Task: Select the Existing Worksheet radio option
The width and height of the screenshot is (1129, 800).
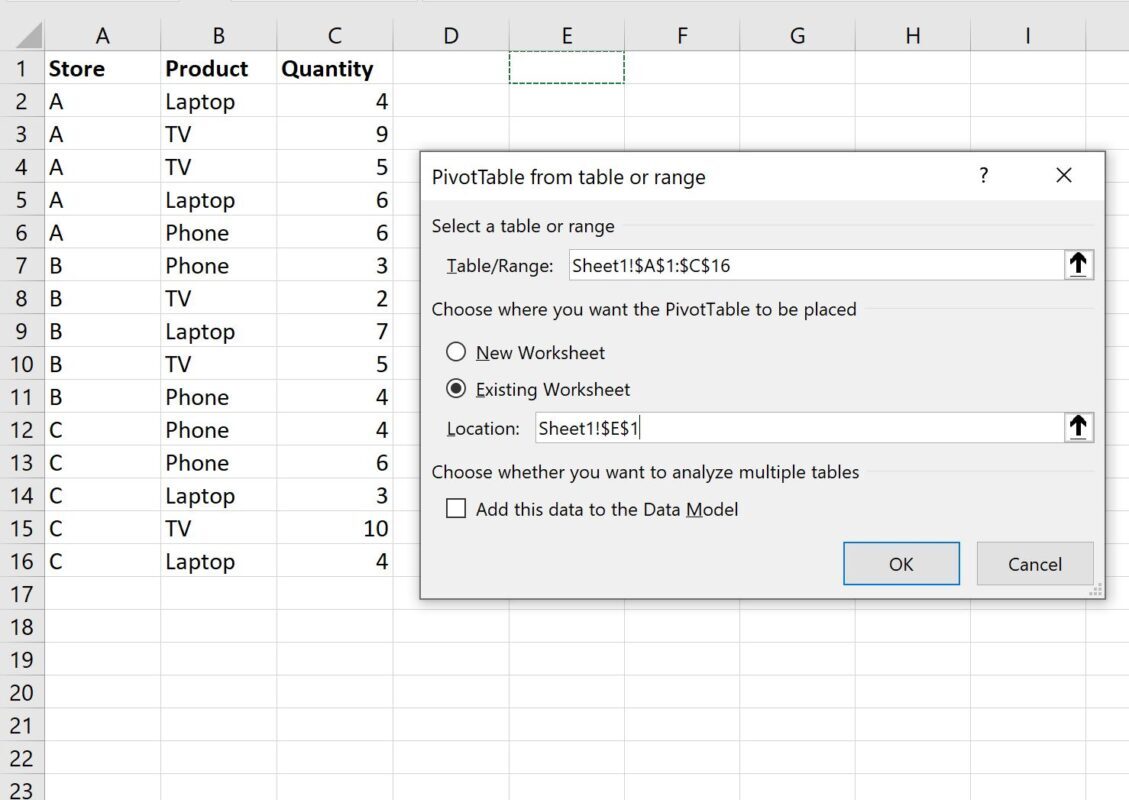Action: [456, 389]
